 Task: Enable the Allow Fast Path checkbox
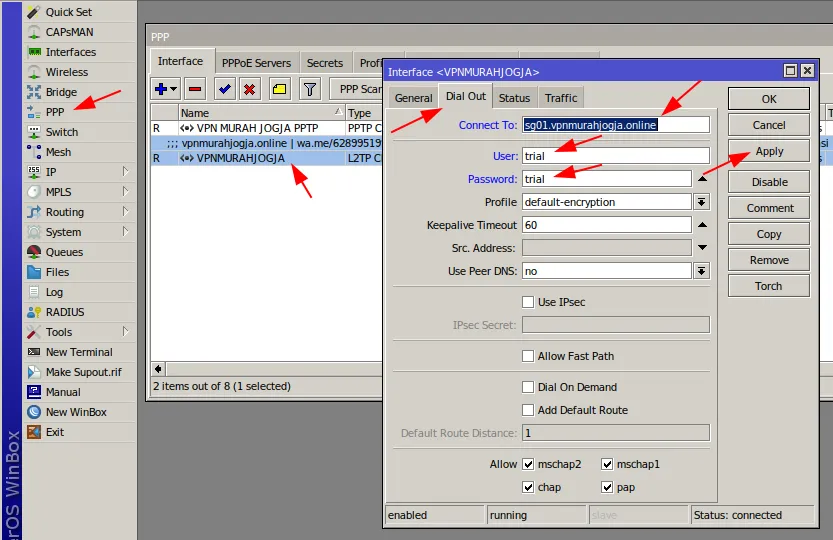tap(528, 356)
